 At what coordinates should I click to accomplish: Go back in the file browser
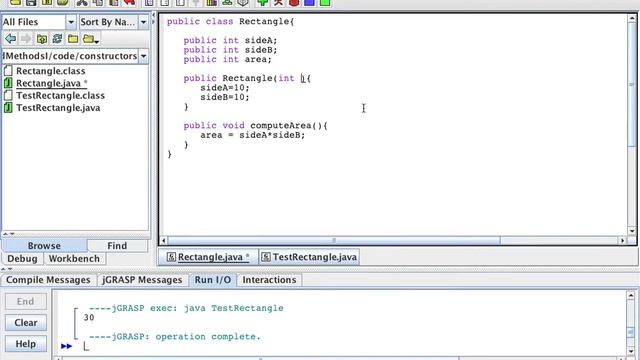click(11, 39)
